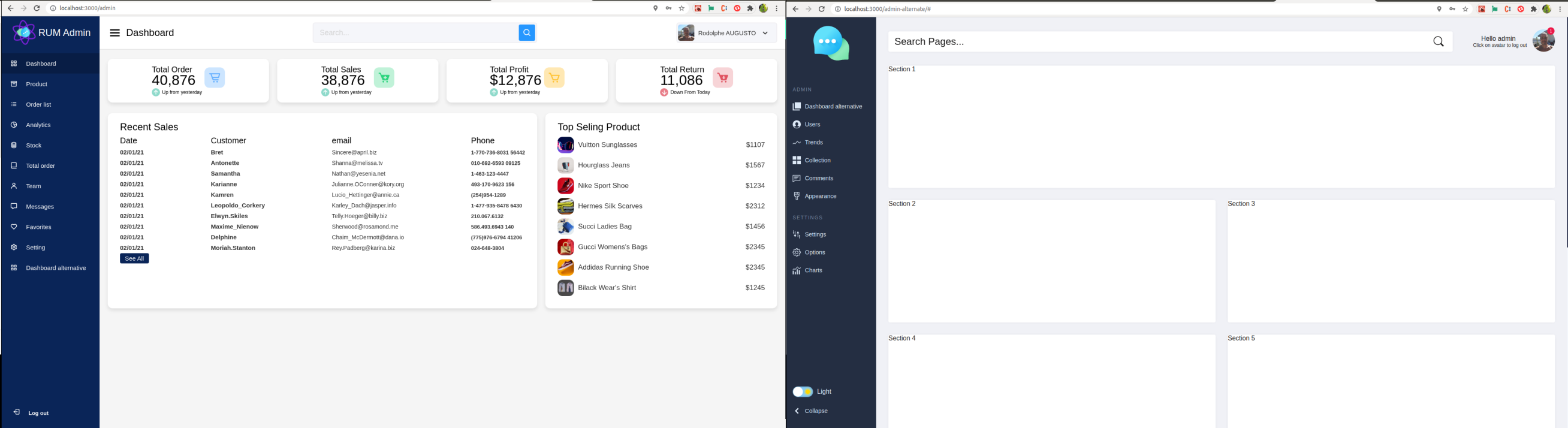Click the admin avatar with notification badge
The width and height of the screenshot is (1568, 428).
1543,41
